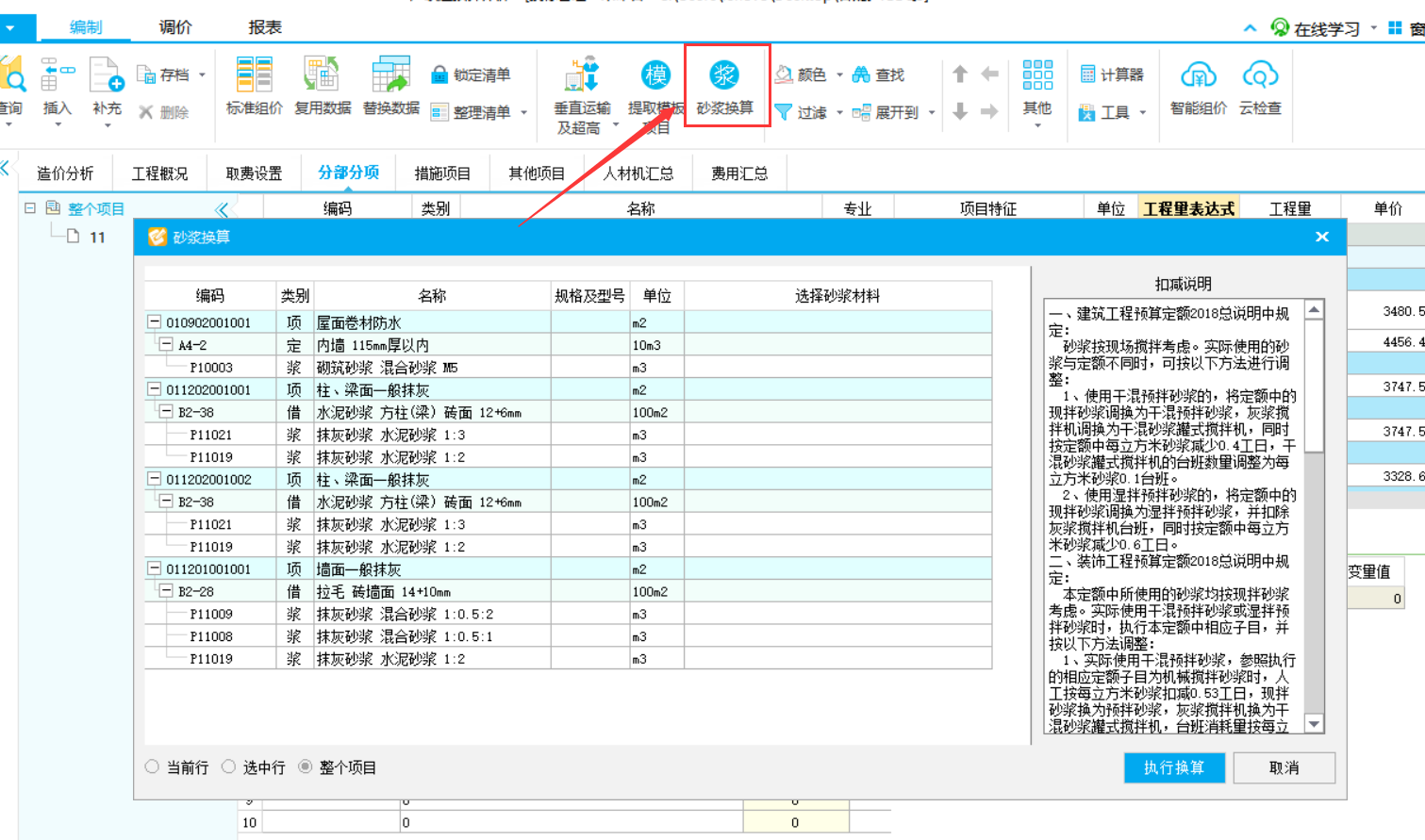Select the 当前行 radio option

click(152, 766)
